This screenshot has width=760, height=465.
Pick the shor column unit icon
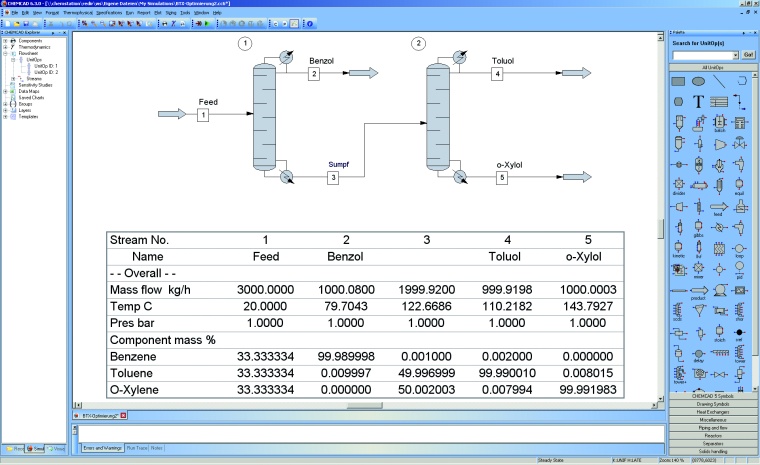[739, 312]
